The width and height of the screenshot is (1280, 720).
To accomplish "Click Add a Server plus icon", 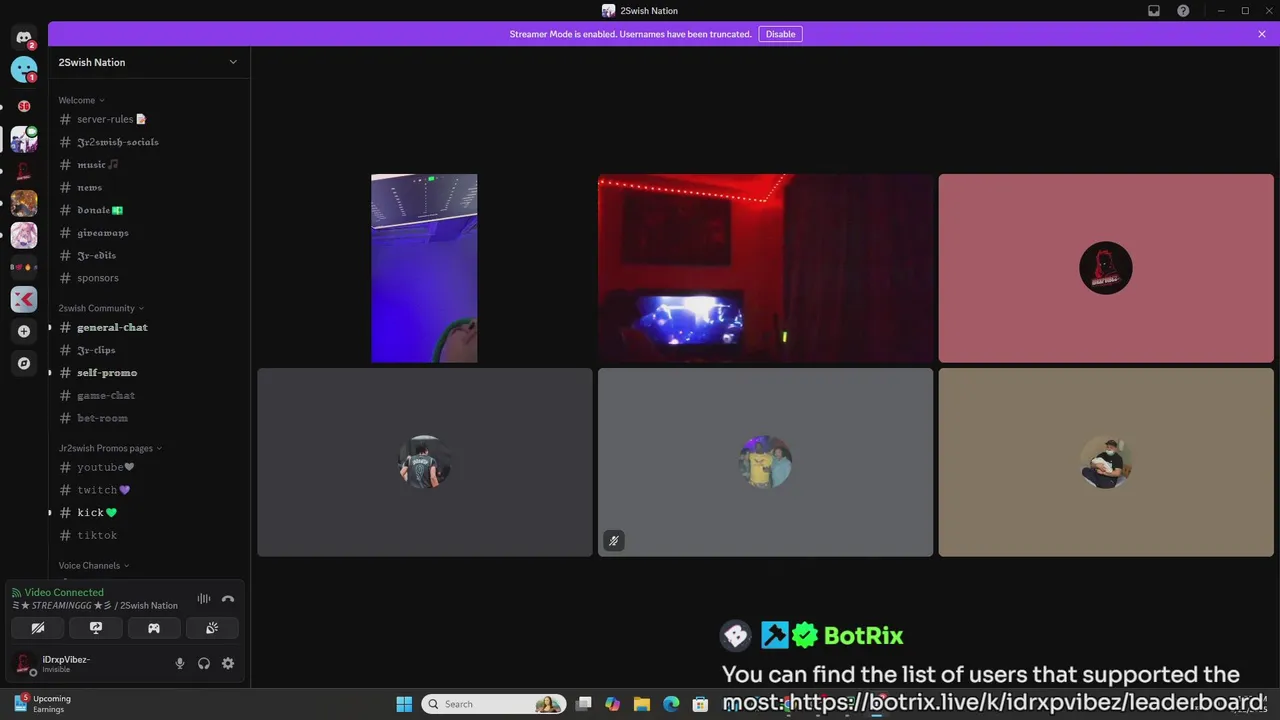I will pyautogui.click(x=24, y=331).
